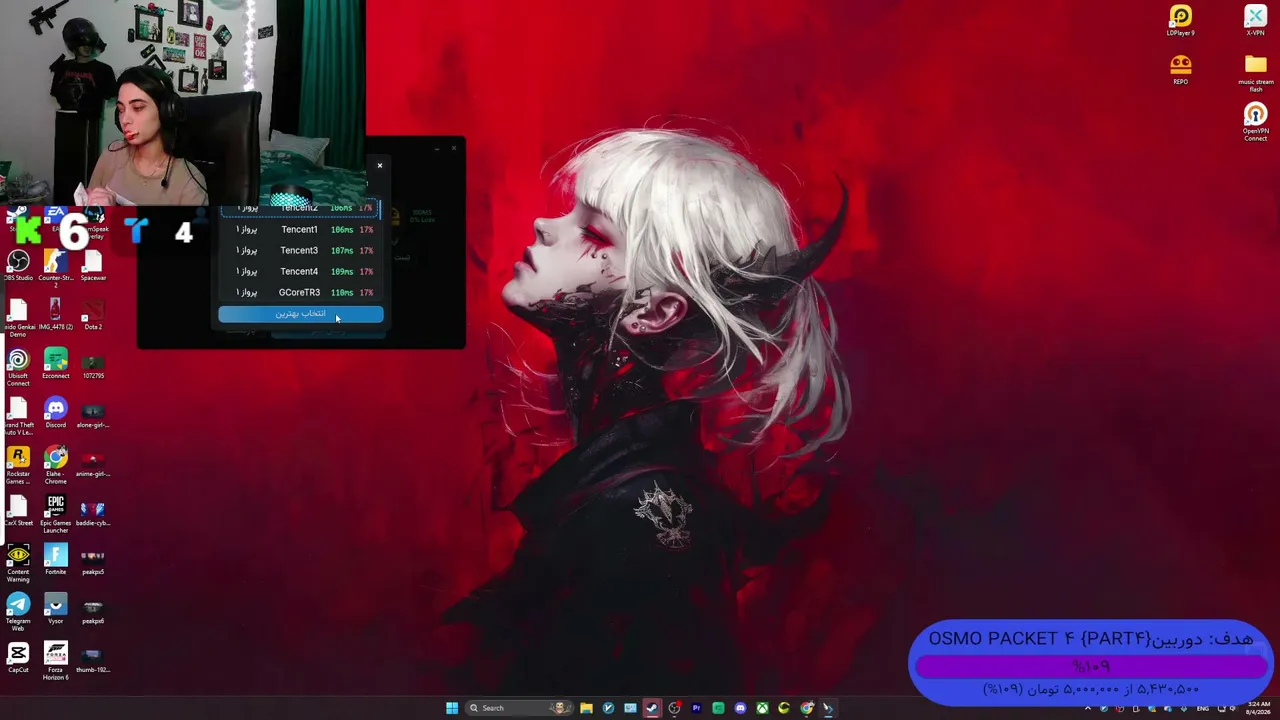
Task: Select the Counter-Strike 2 desktop icon
Action: tap(55, 268)
